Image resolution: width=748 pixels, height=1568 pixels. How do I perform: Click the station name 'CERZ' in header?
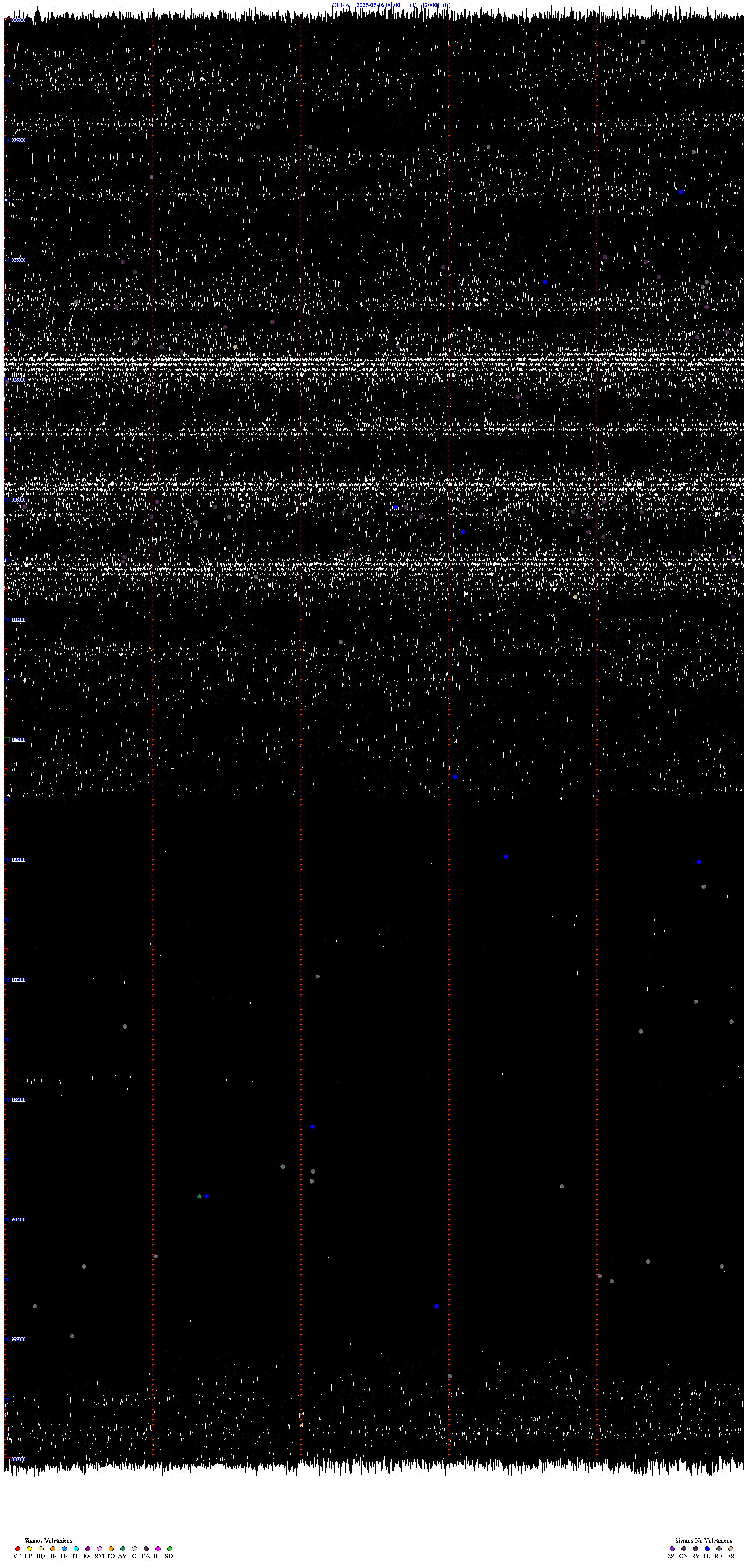(x=340, y=5)
